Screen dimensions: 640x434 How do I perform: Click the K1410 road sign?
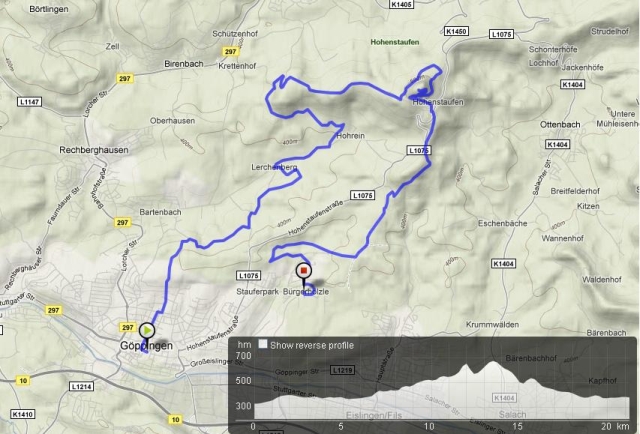(x=22, y=414)
